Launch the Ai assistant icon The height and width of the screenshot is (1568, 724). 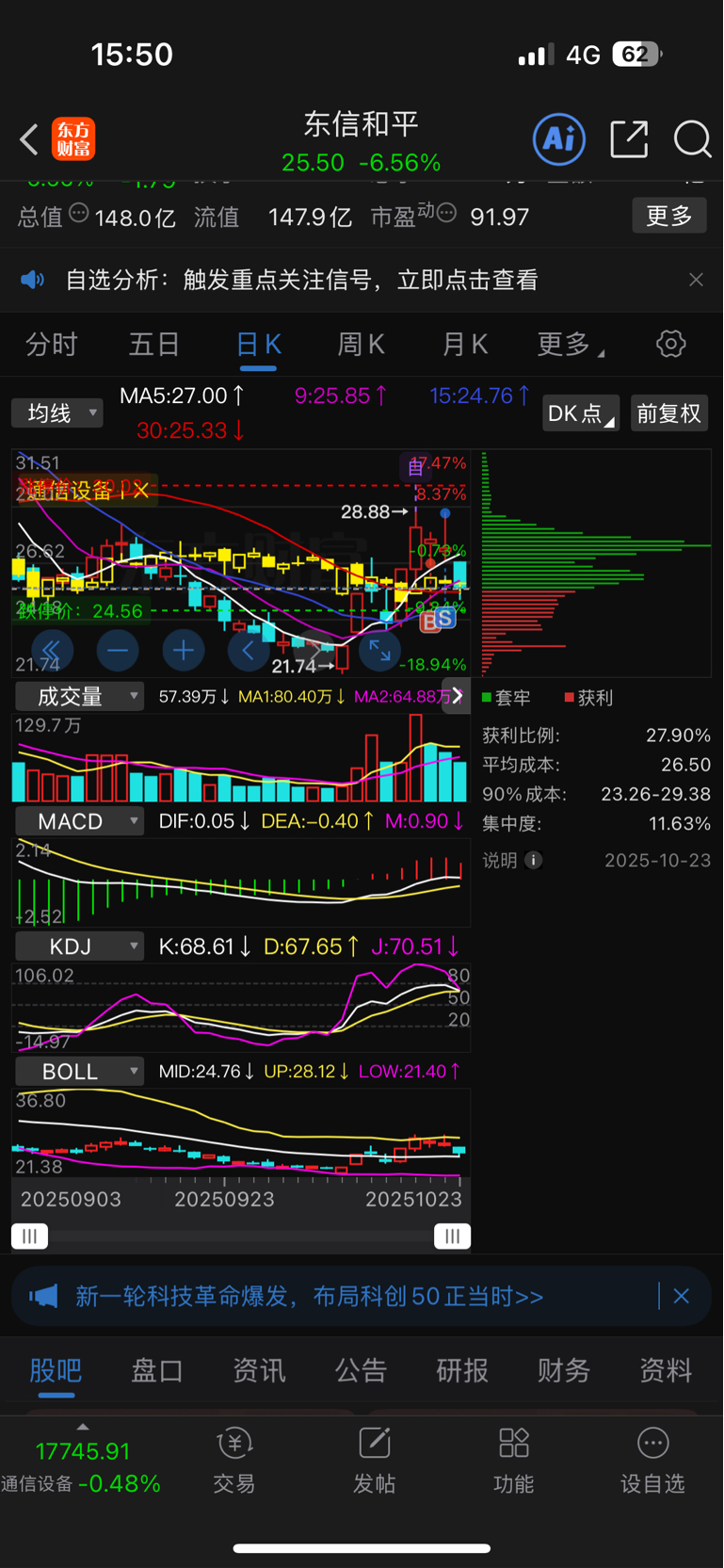pos(559,139)
